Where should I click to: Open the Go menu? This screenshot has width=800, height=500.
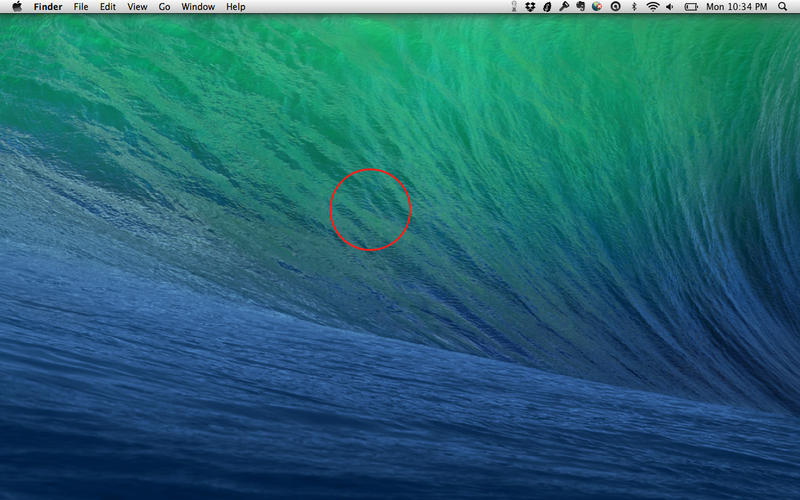pyautogui.click(x=164, y=7)
